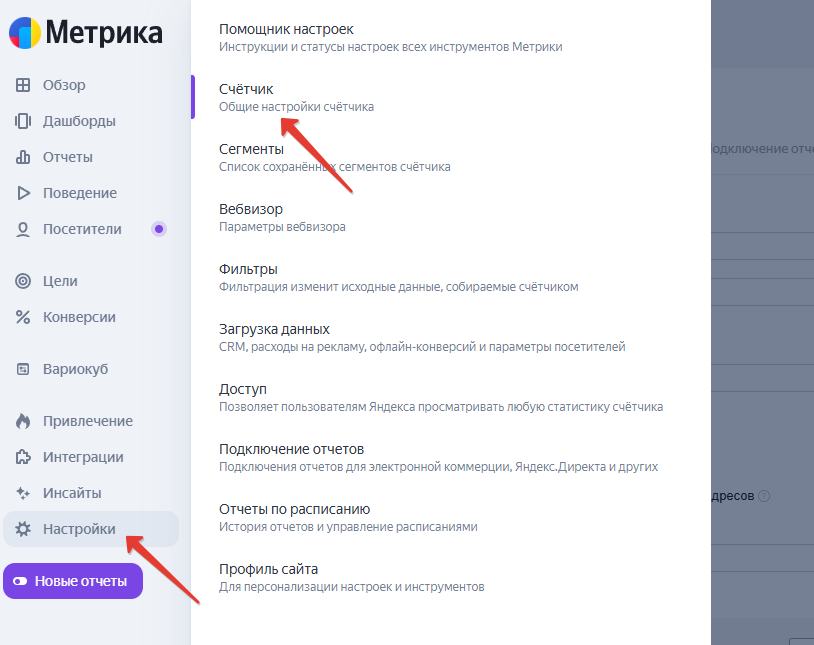This screenshot has height=645, width=814.
Task: Click the Интеграции puzzle icon
Action: point(23,457)
